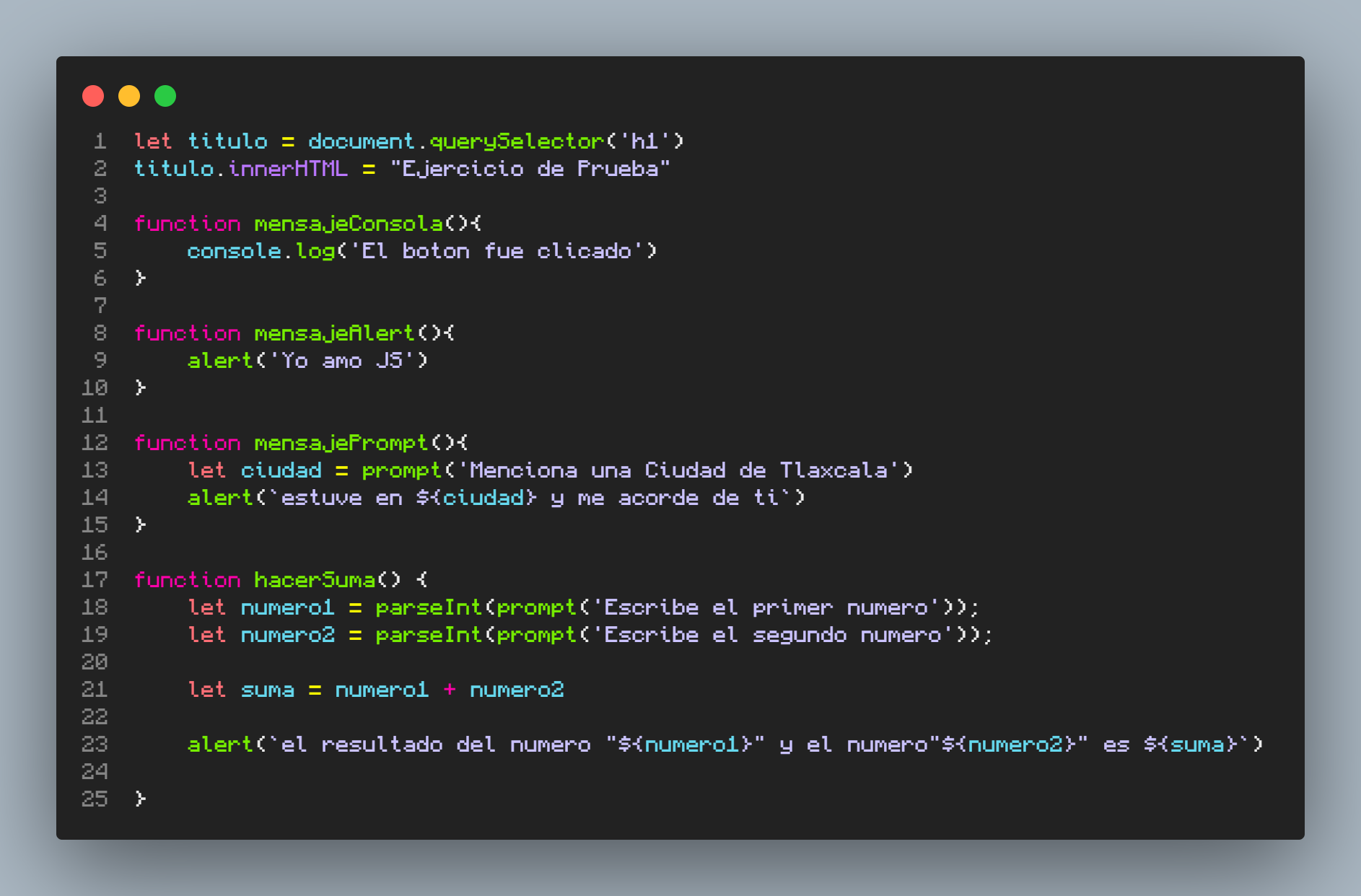The height and width of the screenshot is (896, 1361).
Task: Click 'alert' on line 9
Action: 221,361
